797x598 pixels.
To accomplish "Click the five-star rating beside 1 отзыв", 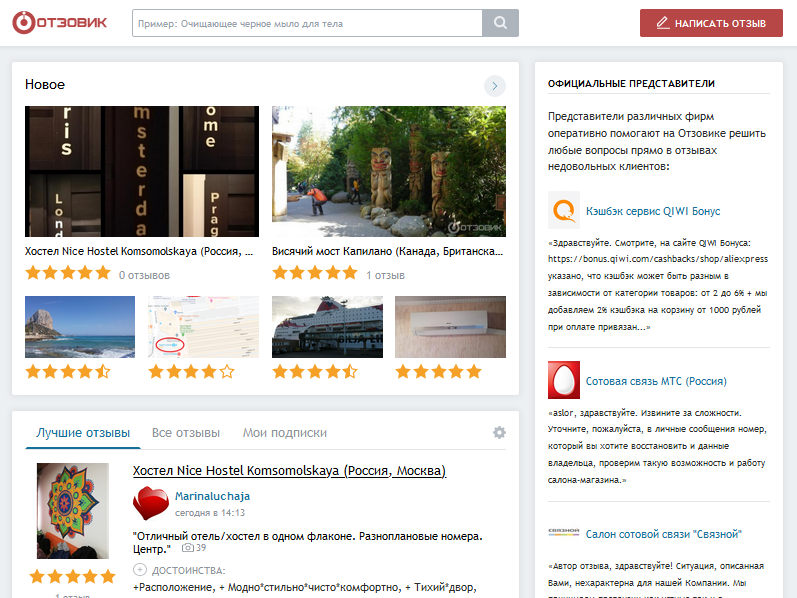I will coord(315,273).
